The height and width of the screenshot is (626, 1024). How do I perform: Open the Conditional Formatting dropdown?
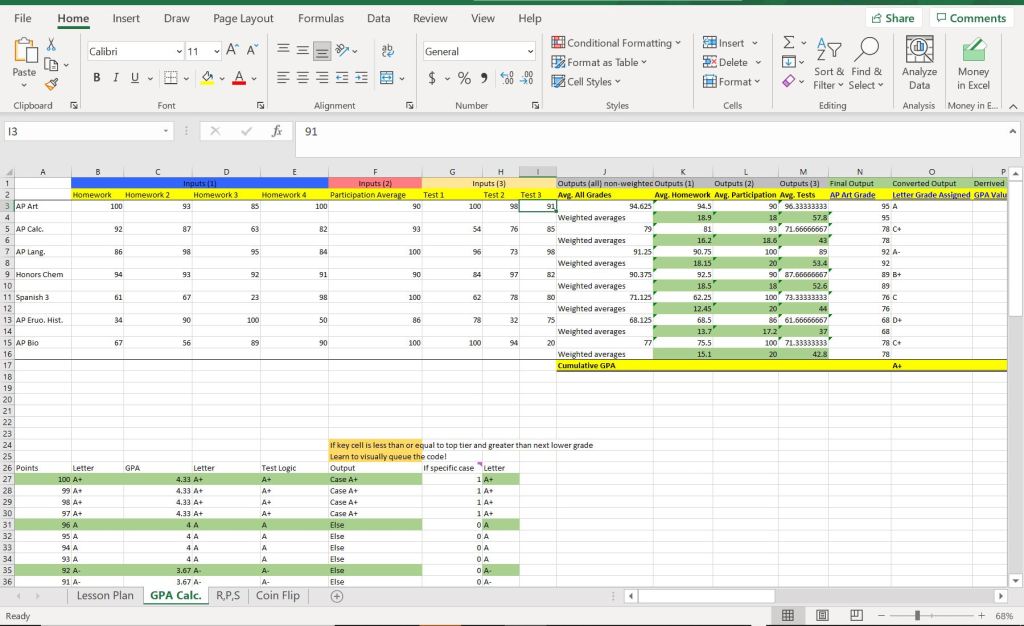pos(617,43)
